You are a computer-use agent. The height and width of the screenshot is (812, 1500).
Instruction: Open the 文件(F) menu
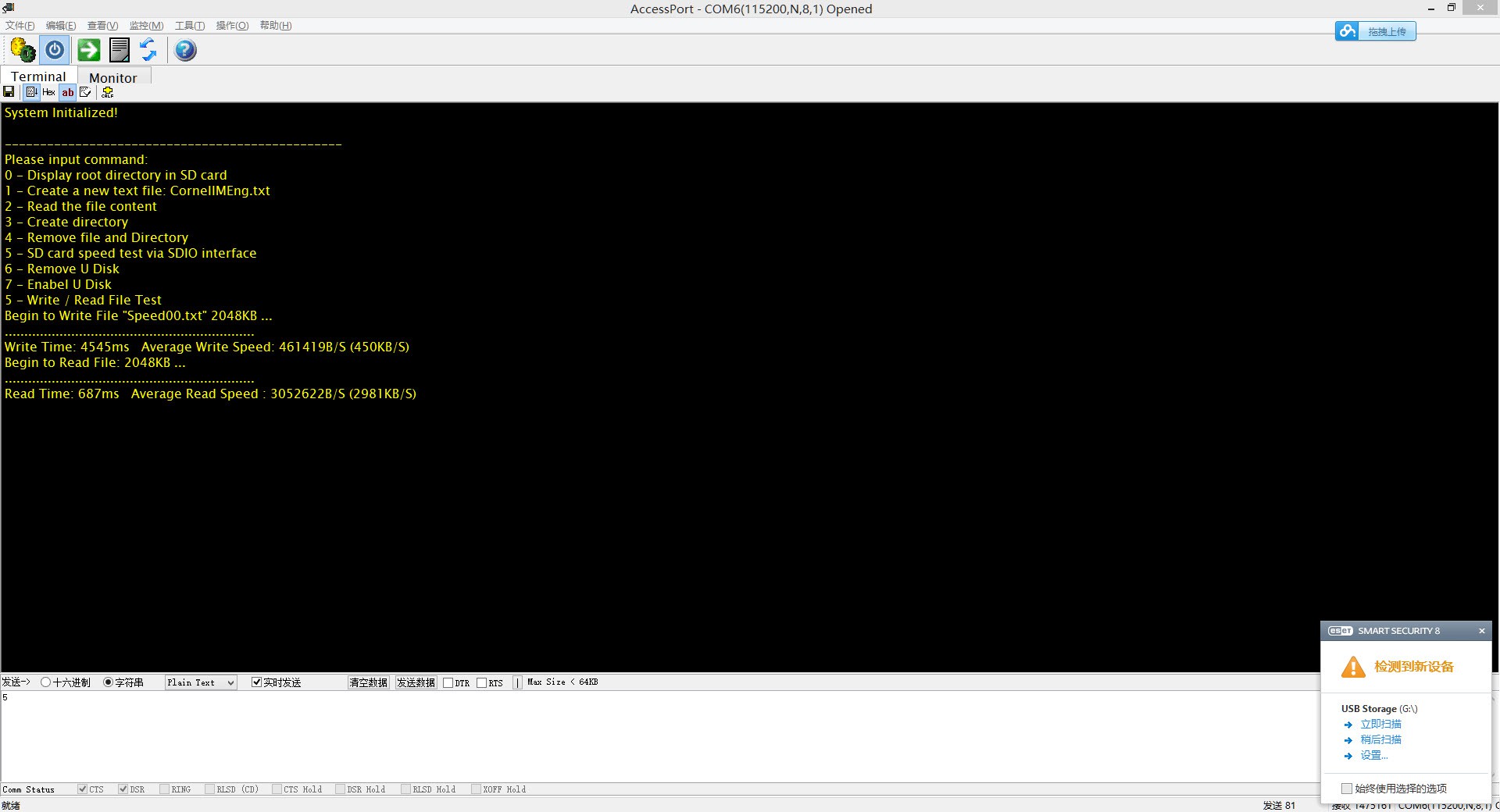(20, 26)
